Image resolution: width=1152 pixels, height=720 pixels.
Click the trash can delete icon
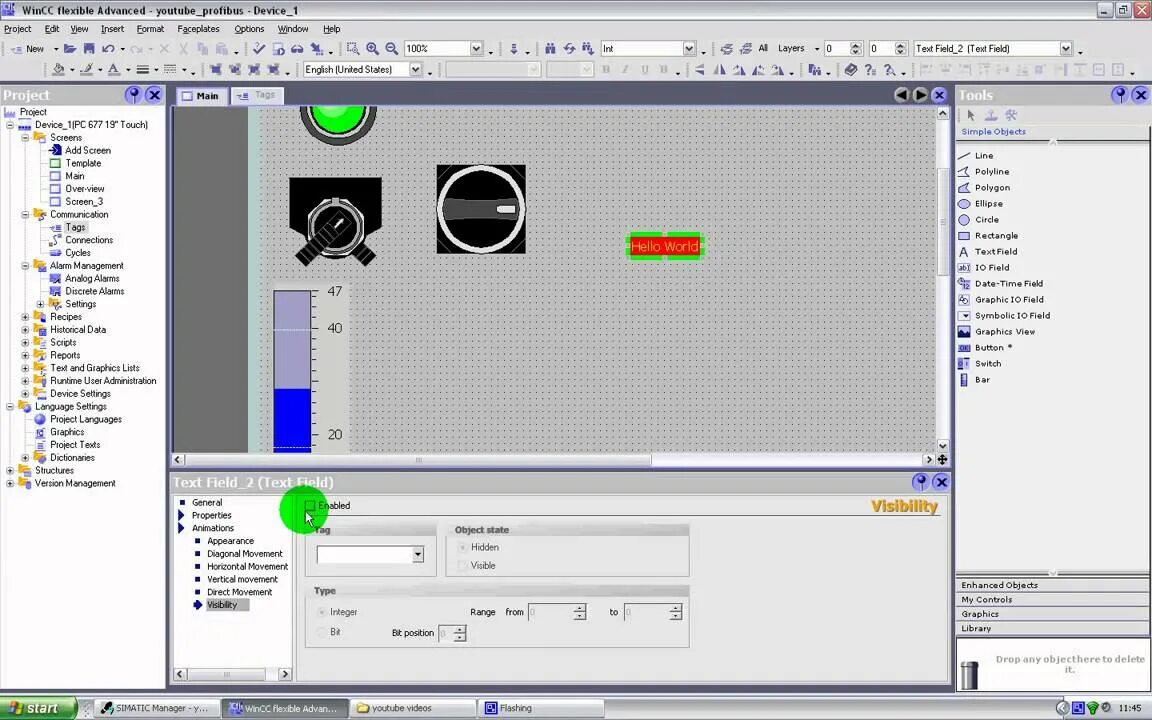[969, 674]
